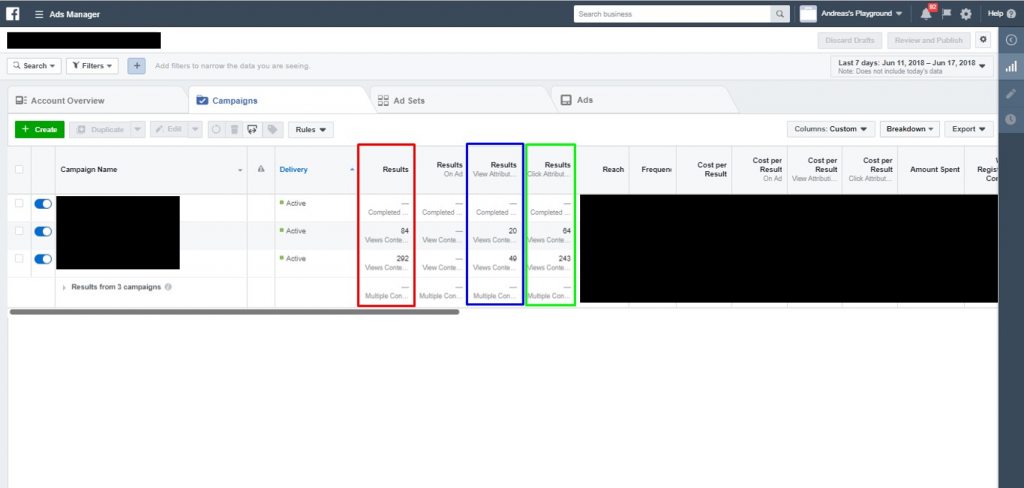
Task: Click Review and Publish
Action: coord(930,40)
